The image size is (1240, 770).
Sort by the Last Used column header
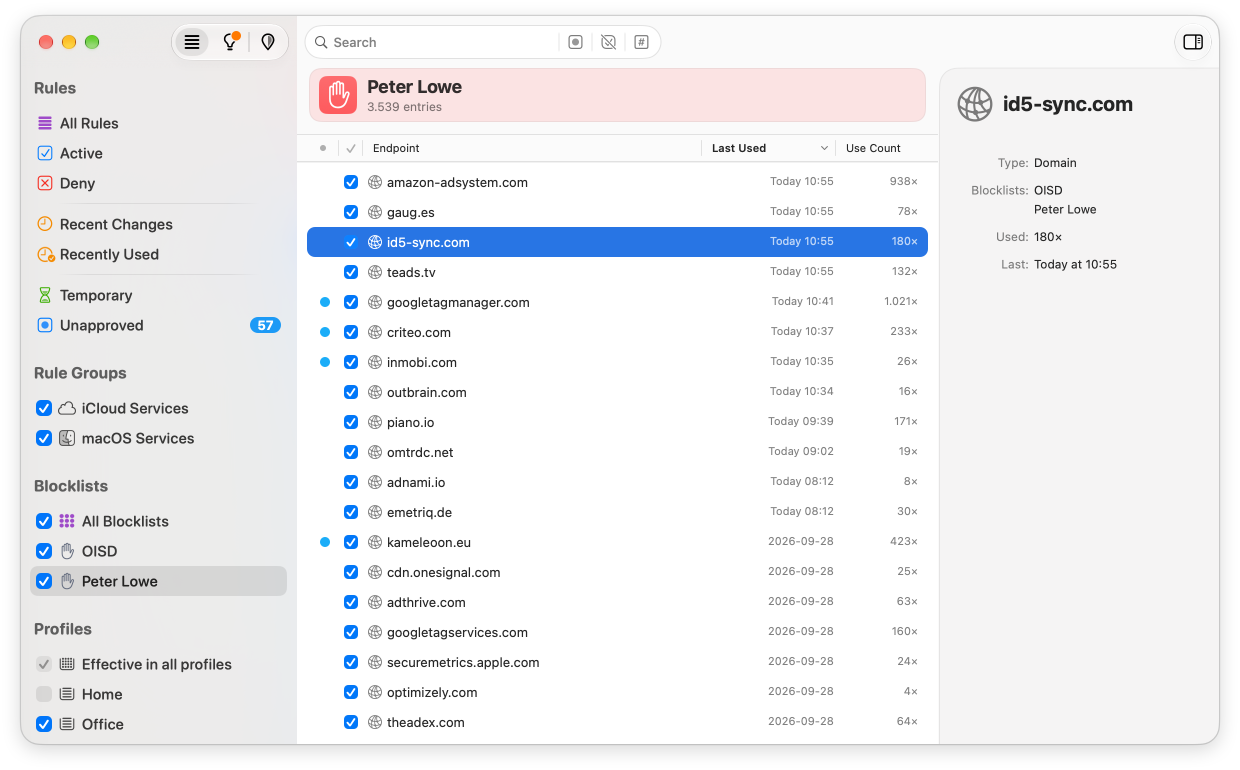739,148
